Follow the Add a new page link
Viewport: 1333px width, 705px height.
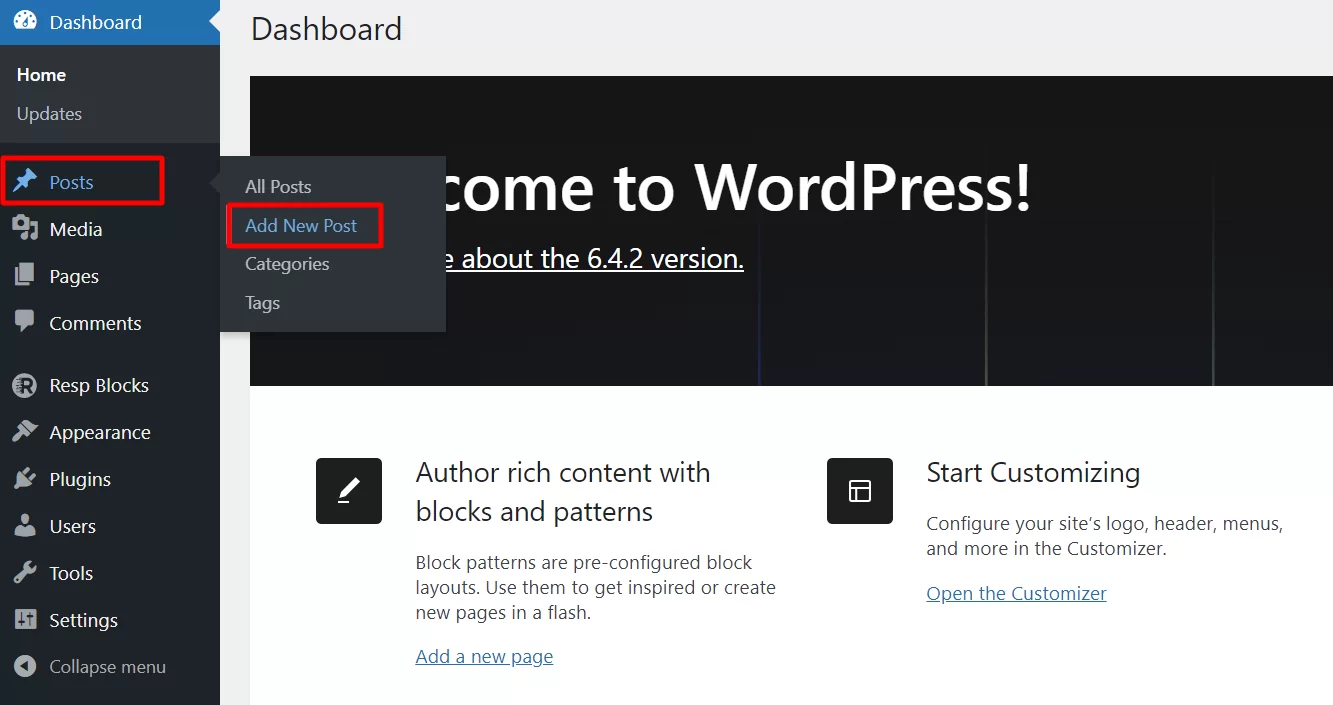[484, 657]
